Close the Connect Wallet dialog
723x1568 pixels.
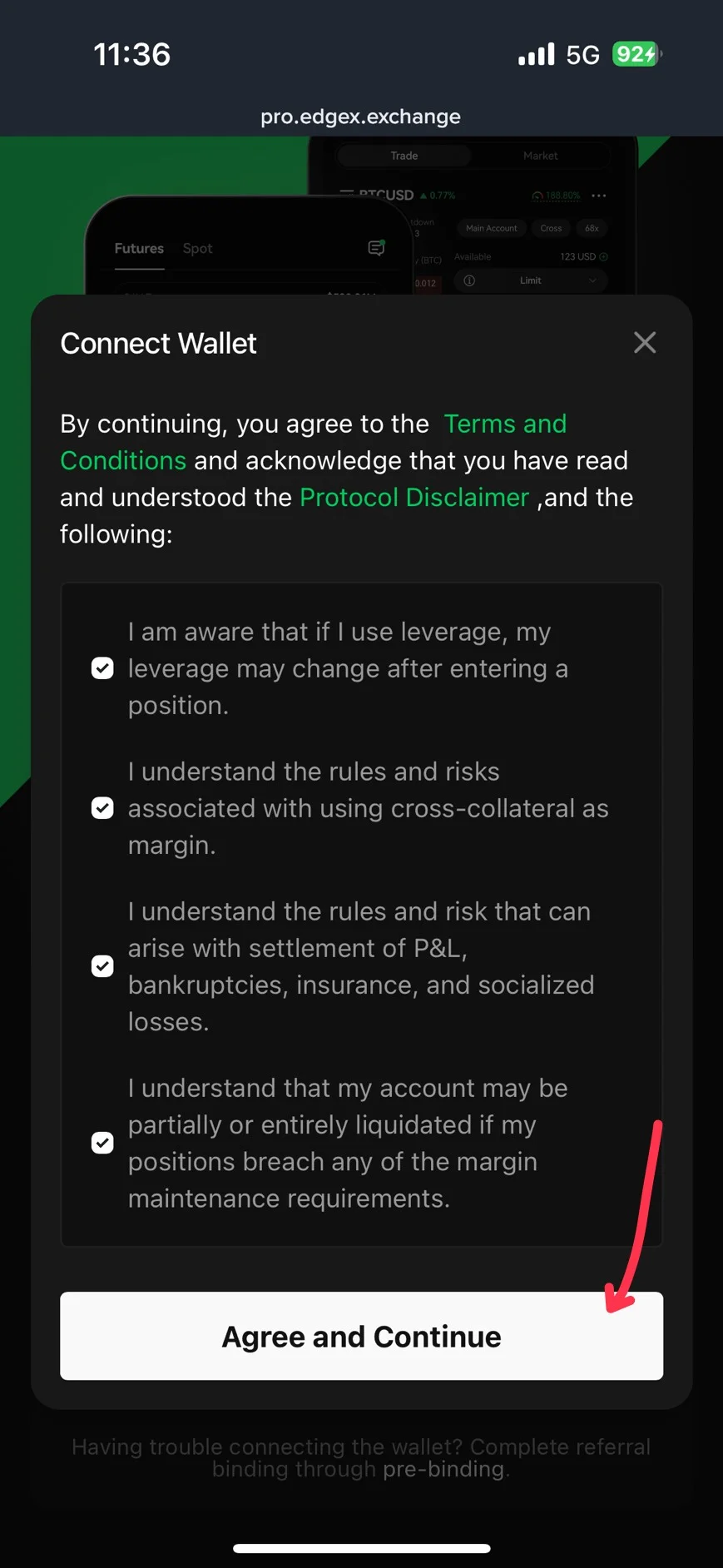point(645,342)
